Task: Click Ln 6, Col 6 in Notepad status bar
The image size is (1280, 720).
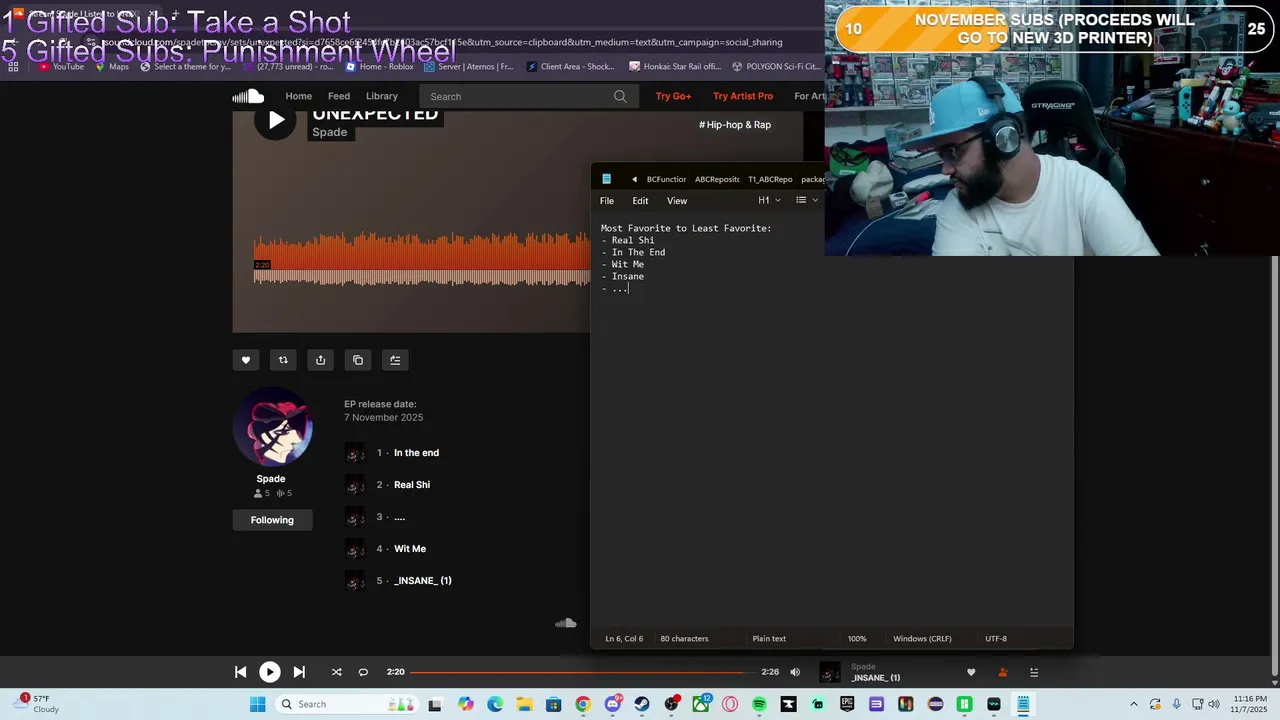Action: coord(626,638)
